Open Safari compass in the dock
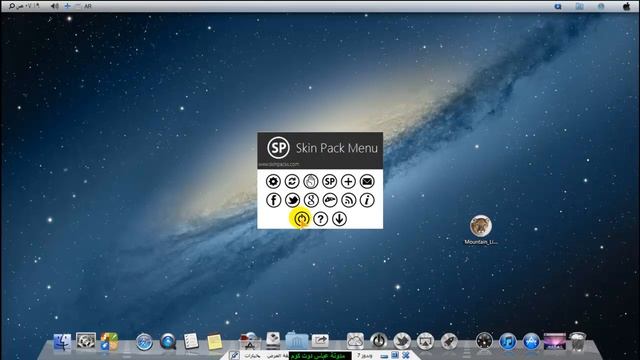Viewport: 640px width, 360px height. pos(144,342)
